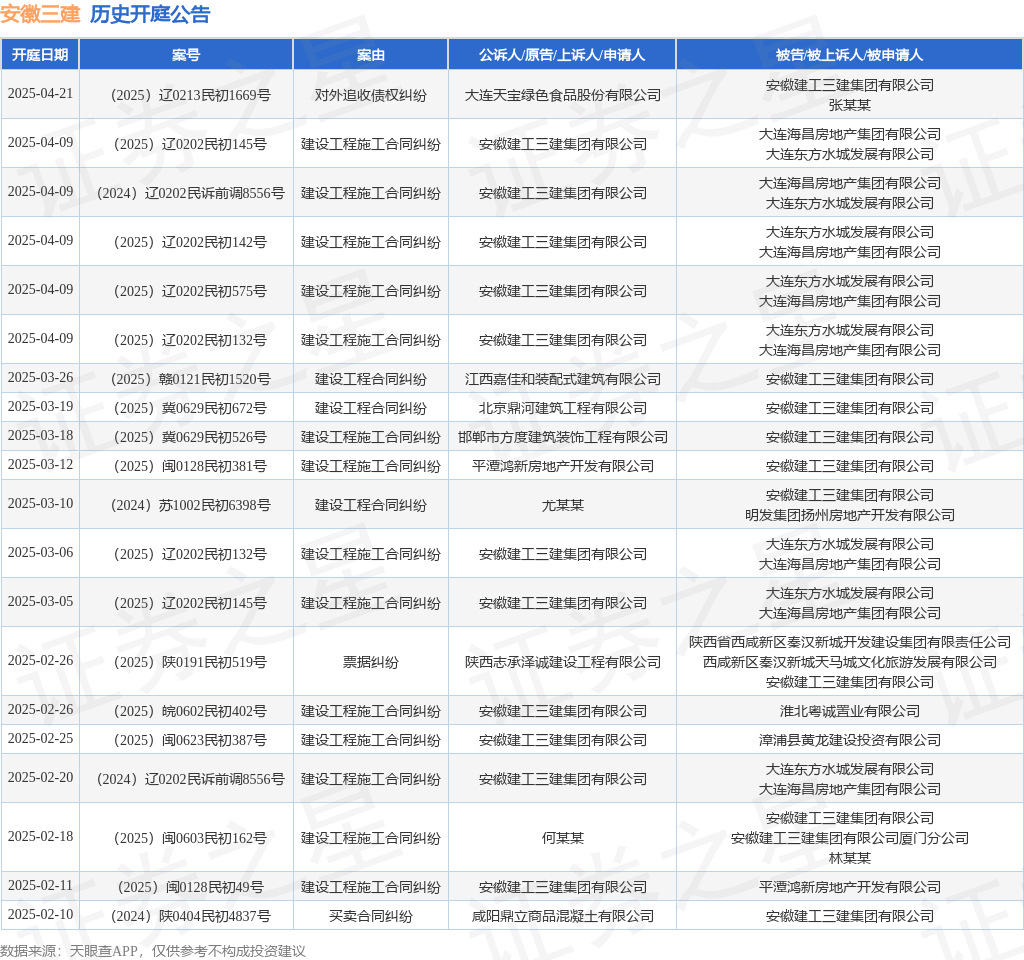Screen dimensions: 1024x960
Task: Click case number 辽0202民初142号
Action: tap(190, 242)
